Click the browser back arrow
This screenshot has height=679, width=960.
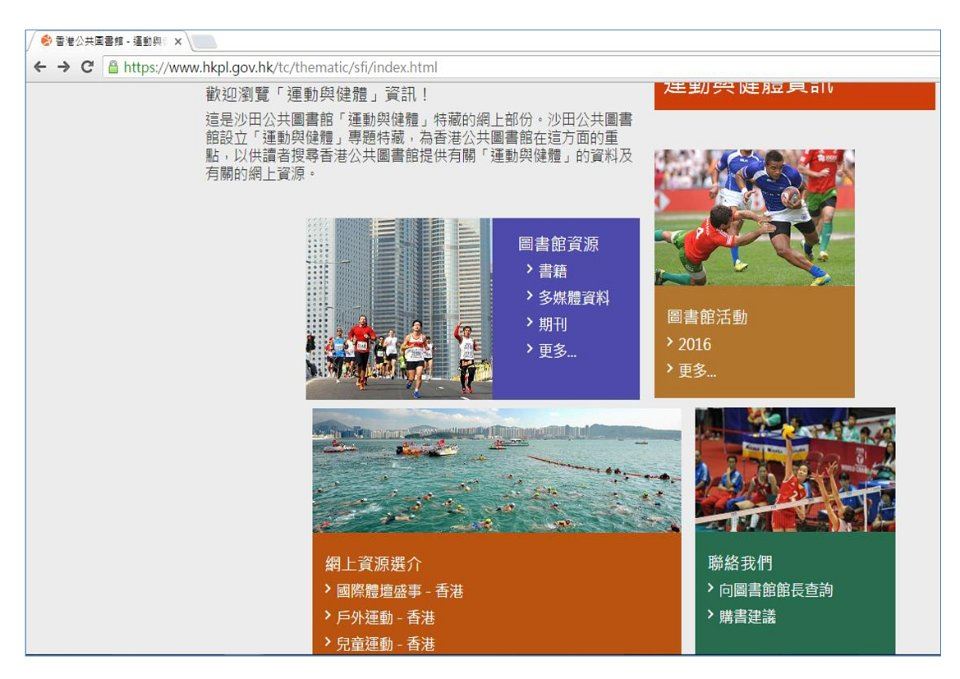coord(40,68)
